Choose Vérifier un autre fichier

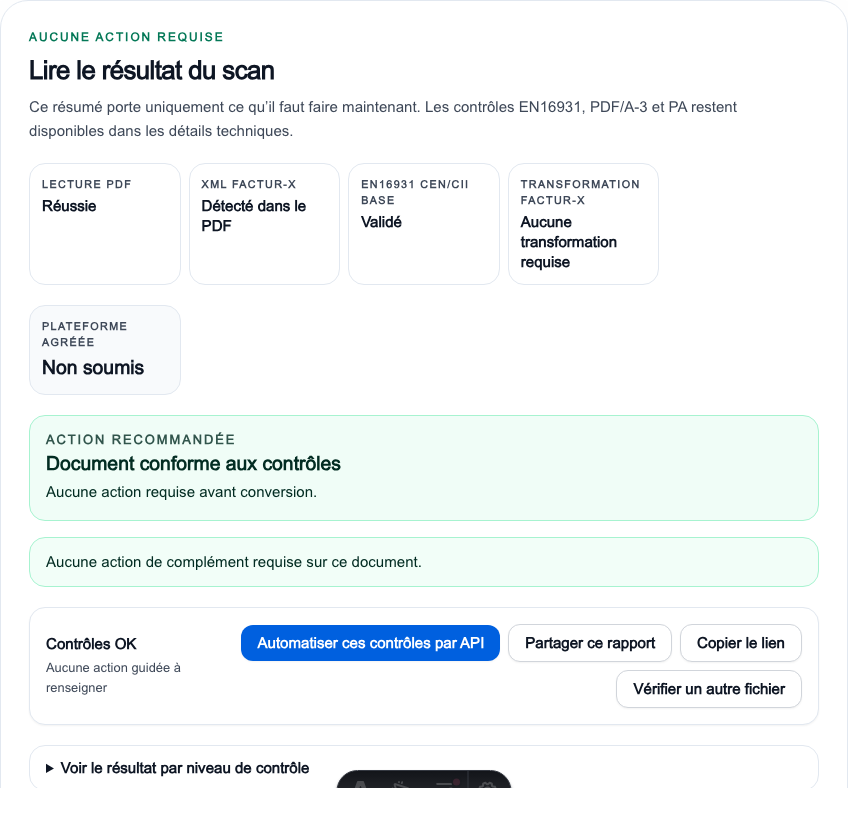(709, 689)
